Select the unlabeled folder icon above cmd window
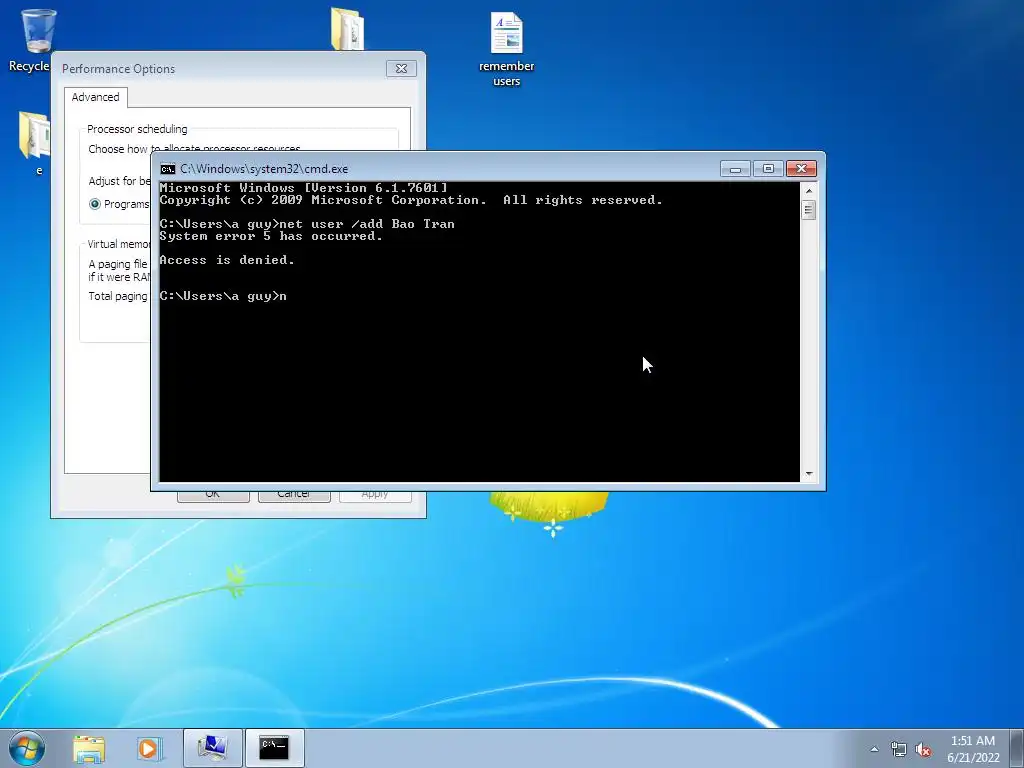This screenshot has height=768, width=1024. [347, 29]
